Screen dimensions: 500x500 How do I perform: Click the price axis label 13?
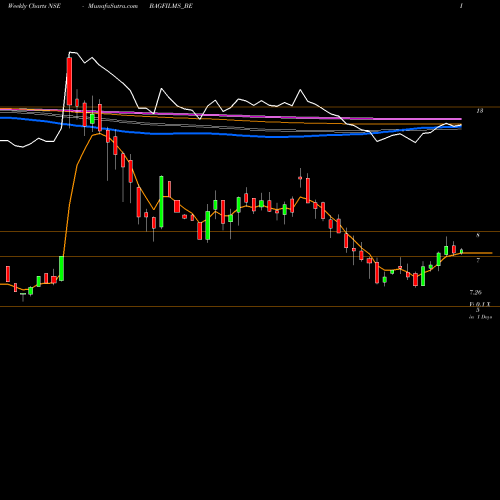479,111
